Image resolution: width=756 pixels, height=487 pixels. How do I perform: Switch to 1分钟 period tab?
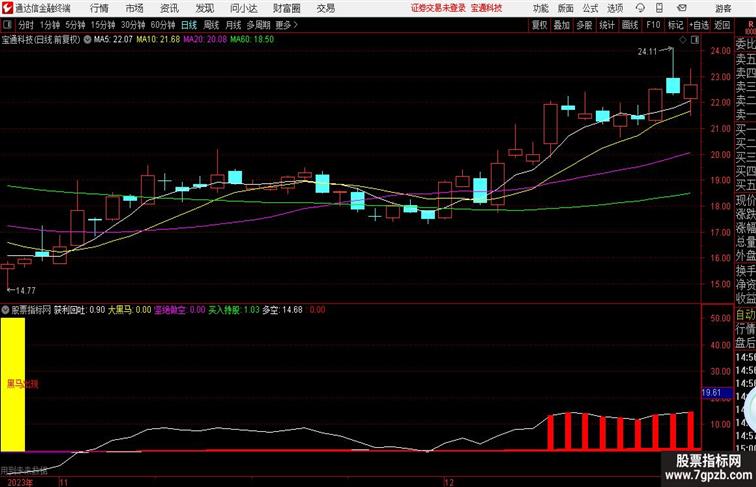coord(50,25)
